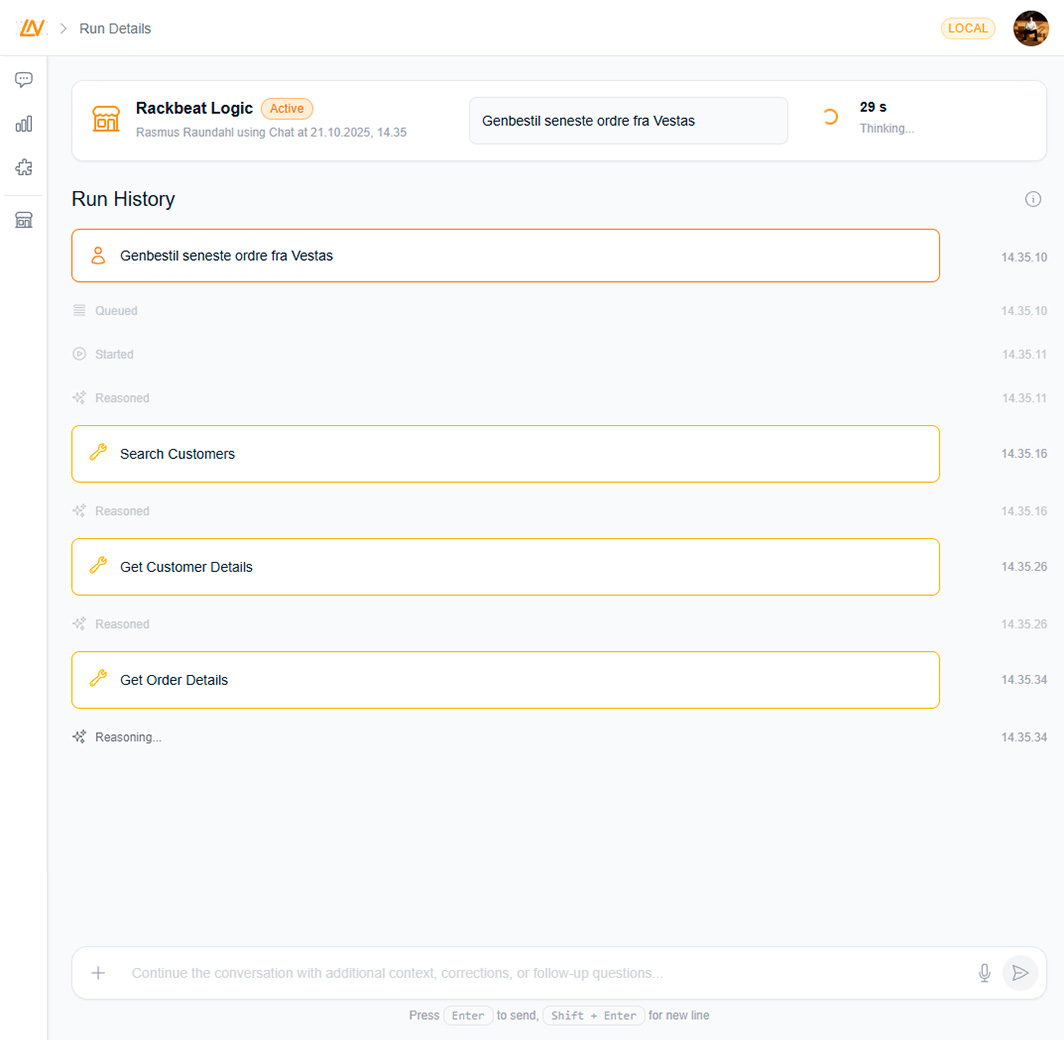The height and width of the screenshot is (1040, 1064).
Task: Expand the Search Customers tool step
Action: point(505,454)
